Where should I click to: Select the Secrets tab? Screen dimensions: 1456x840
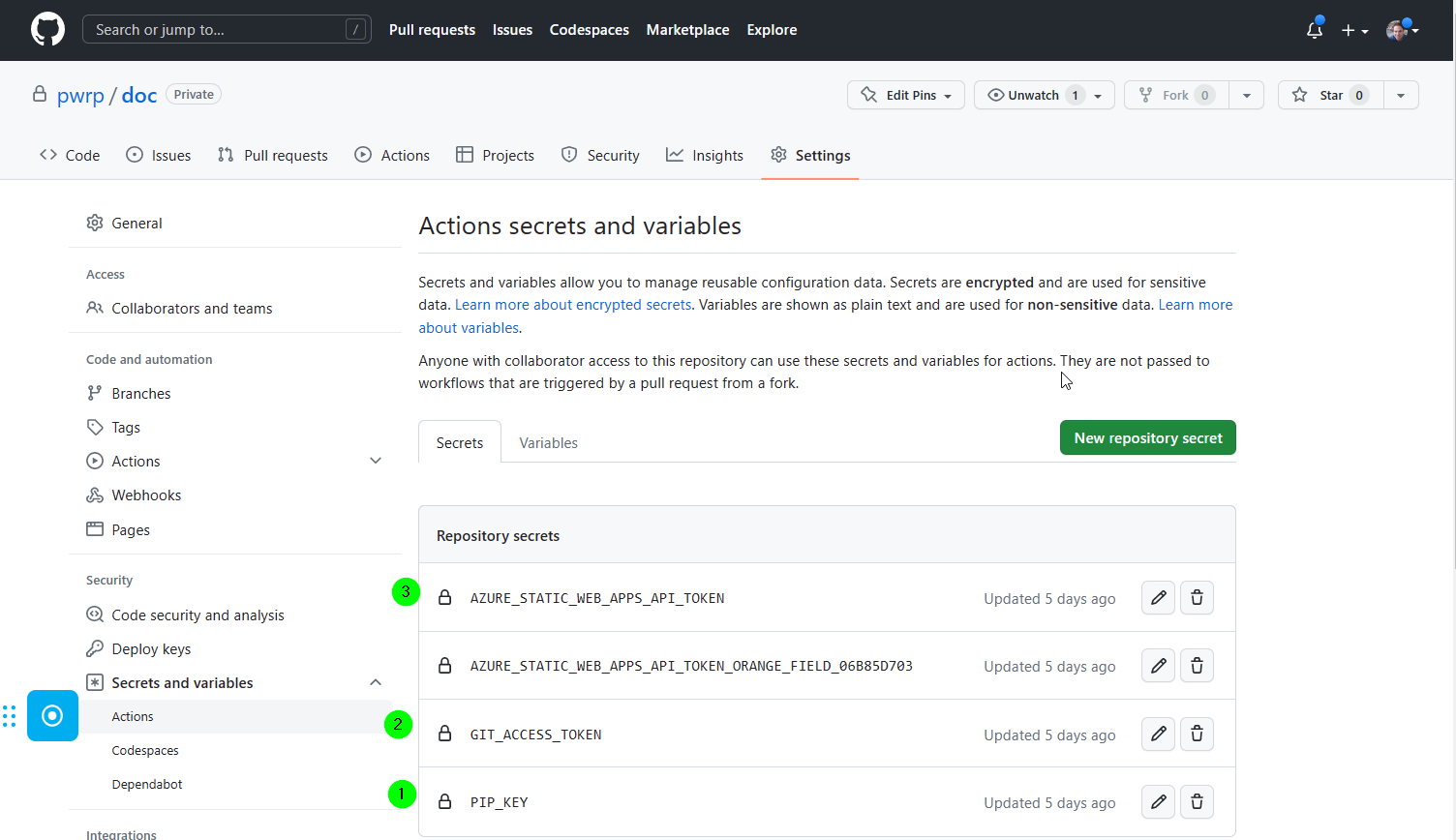coord(460,442)
